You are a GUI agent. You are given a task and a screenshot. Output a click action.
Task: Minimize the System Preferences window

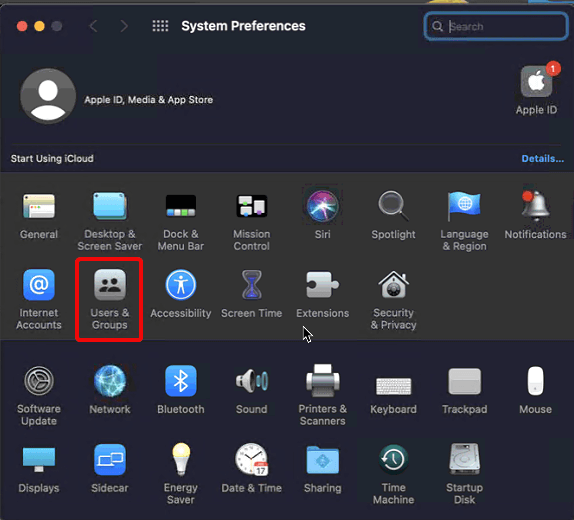(x=39, y=26)
